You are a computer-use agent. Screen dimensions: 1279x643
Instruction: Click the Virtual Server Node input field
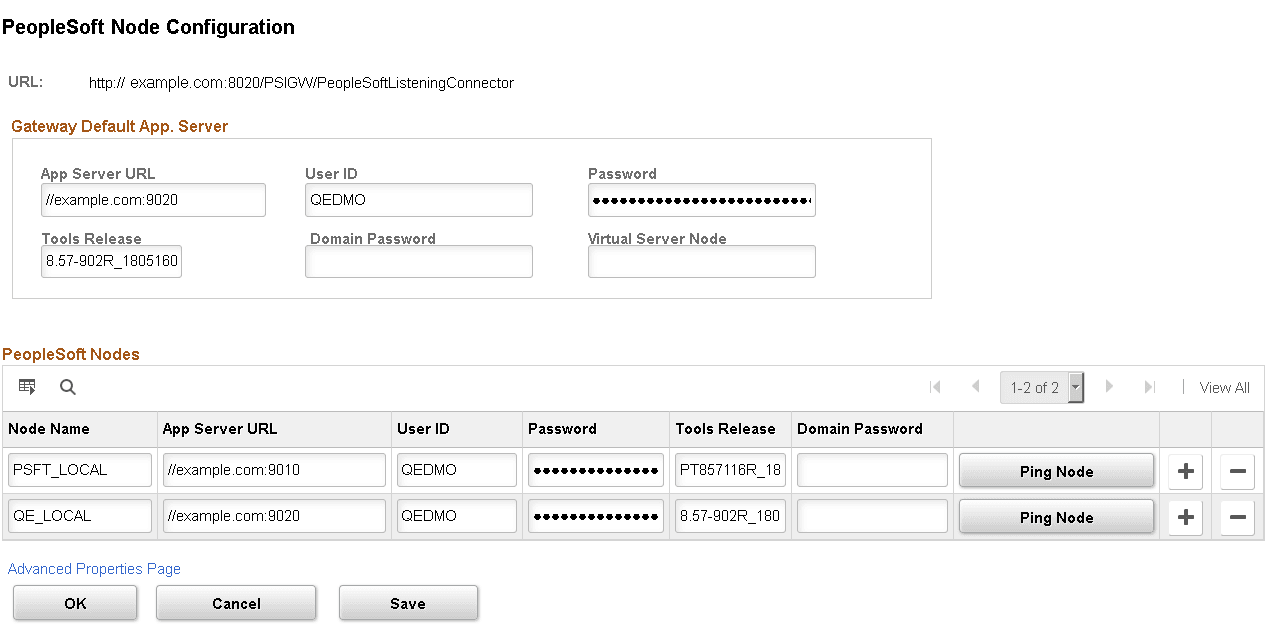[x=701, y=261]
